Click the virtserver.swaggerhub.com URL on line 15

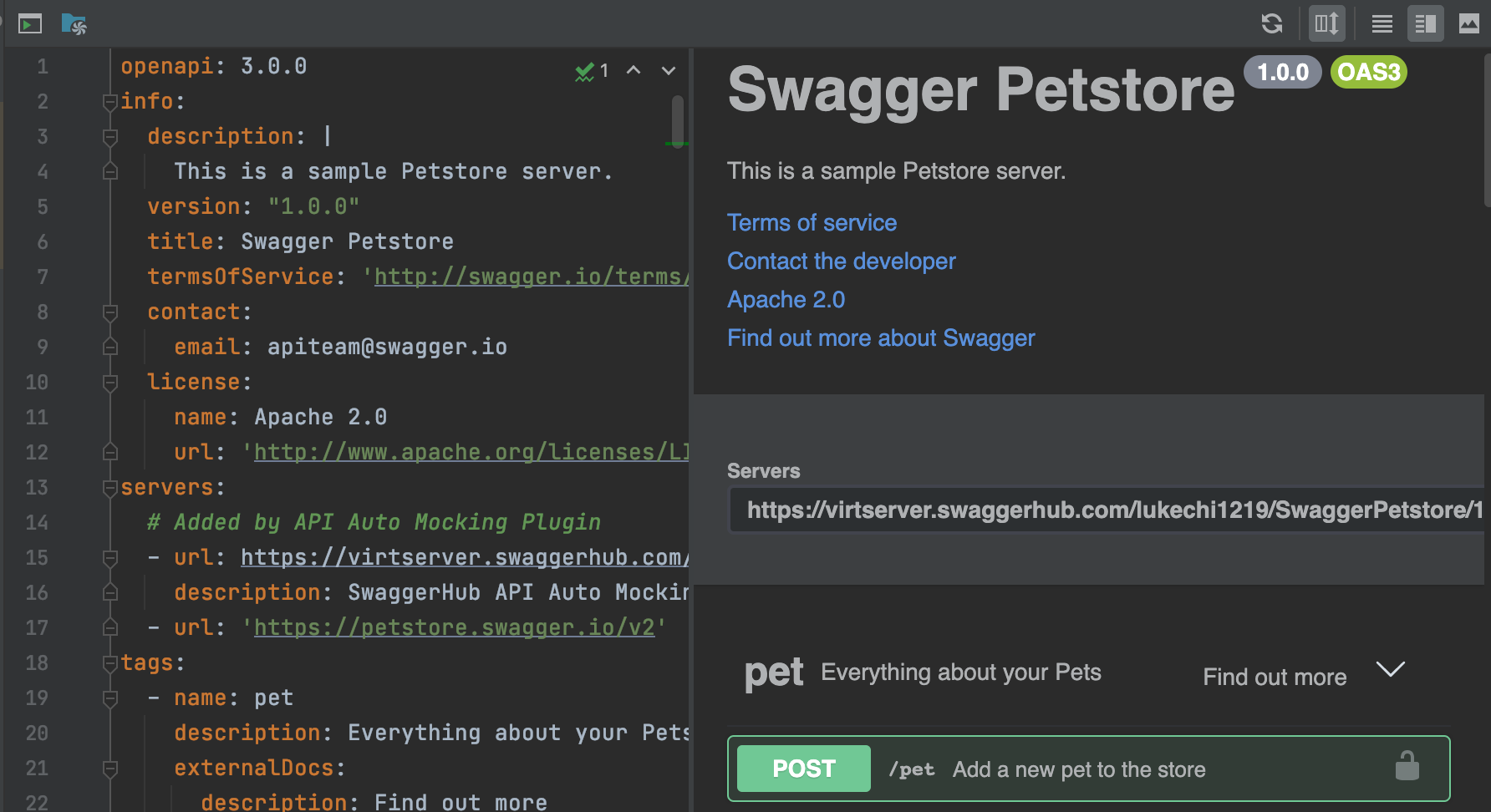(x=465, y=557)
